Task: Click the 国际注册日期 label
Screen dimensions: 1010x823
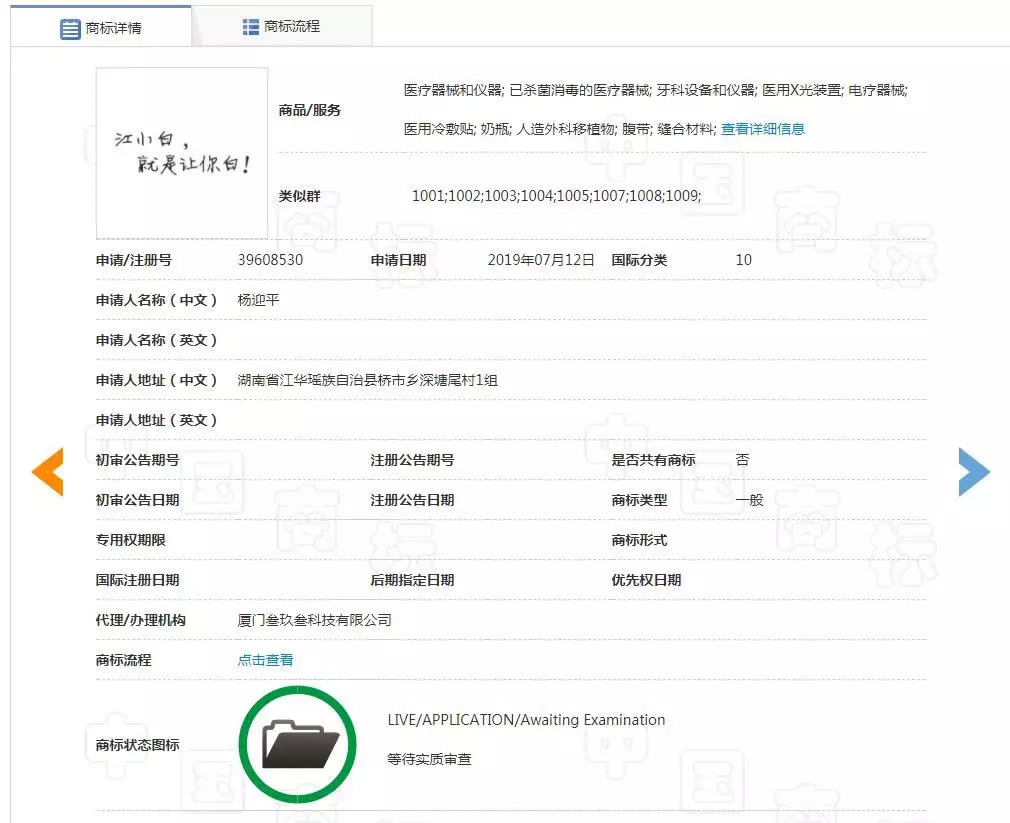Action: pyautogui.click(x=137, y=580)
